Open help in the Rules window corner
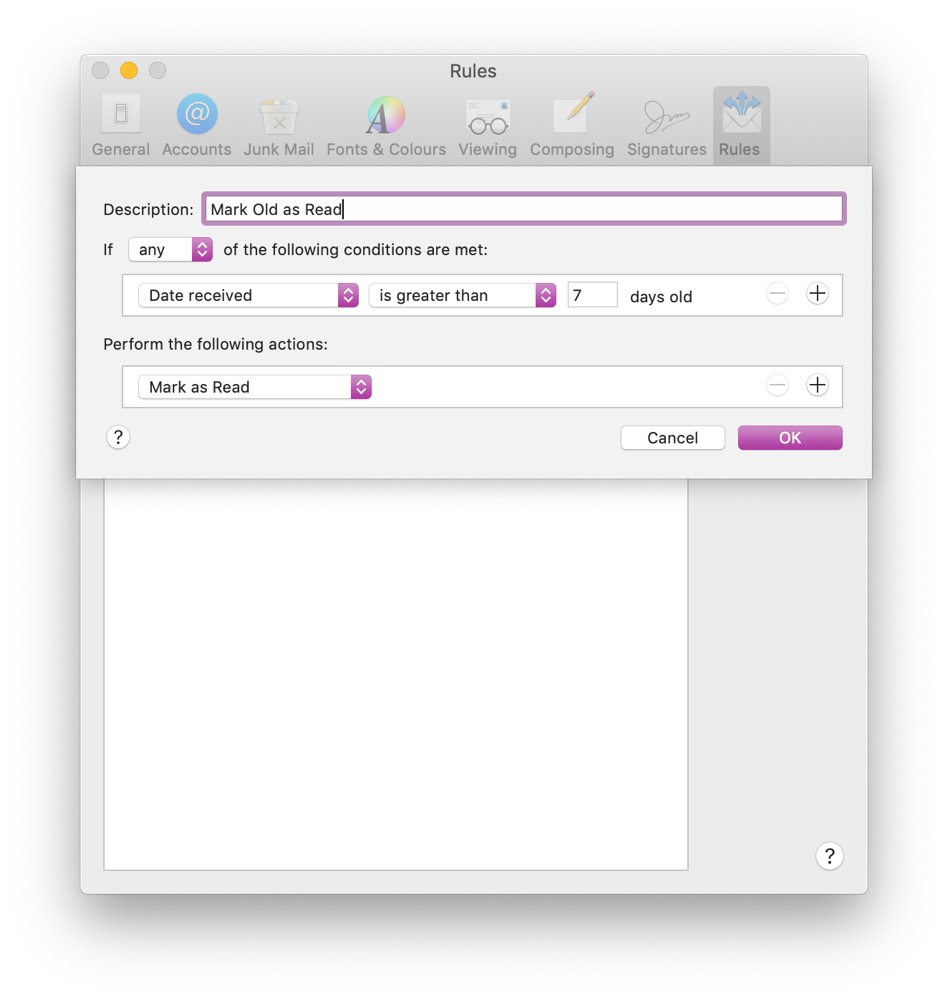This screenshot has height=1000, width=948. tap(829, 856)
